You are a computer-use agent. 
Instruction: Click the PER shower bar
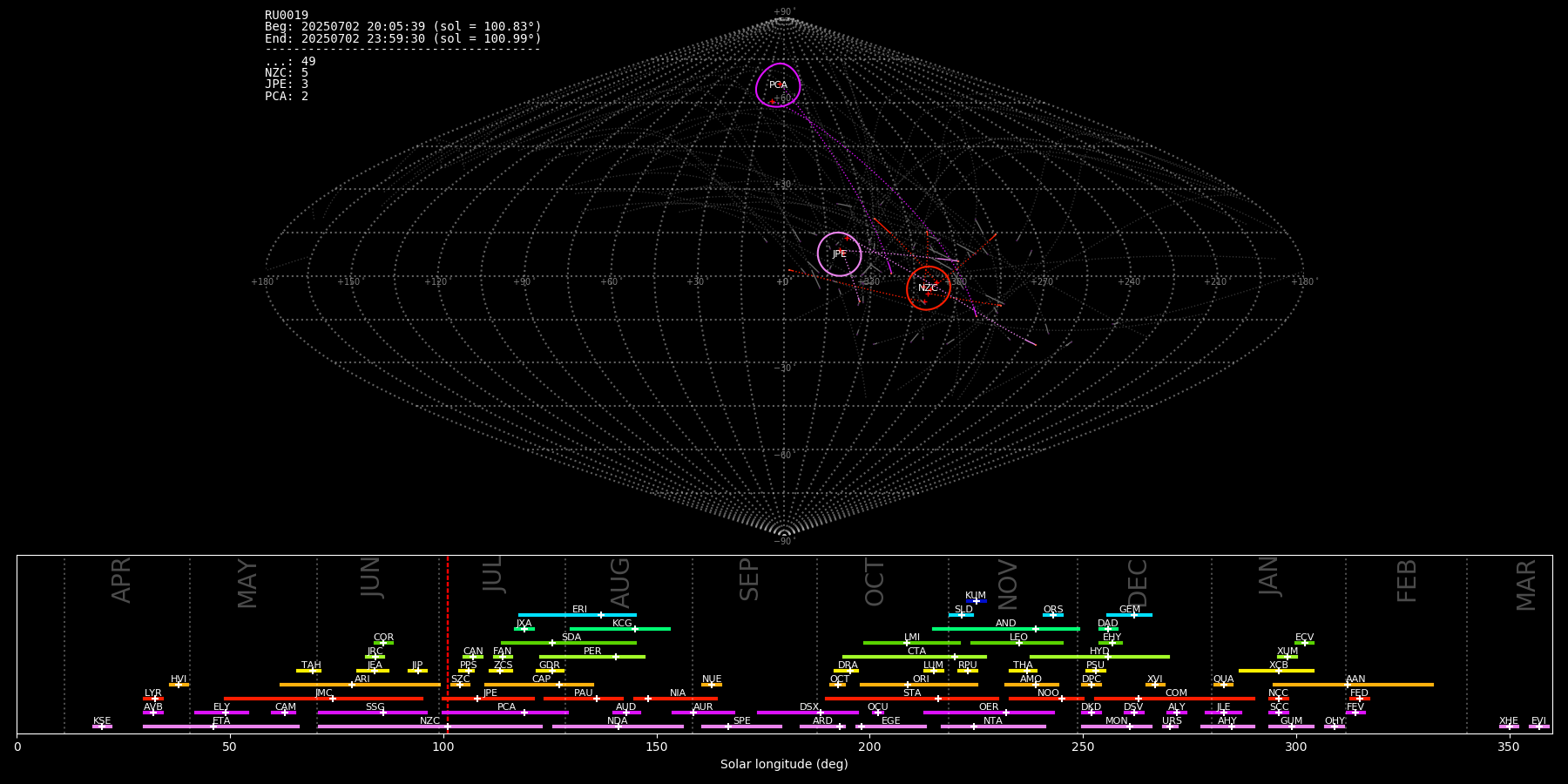592,657
